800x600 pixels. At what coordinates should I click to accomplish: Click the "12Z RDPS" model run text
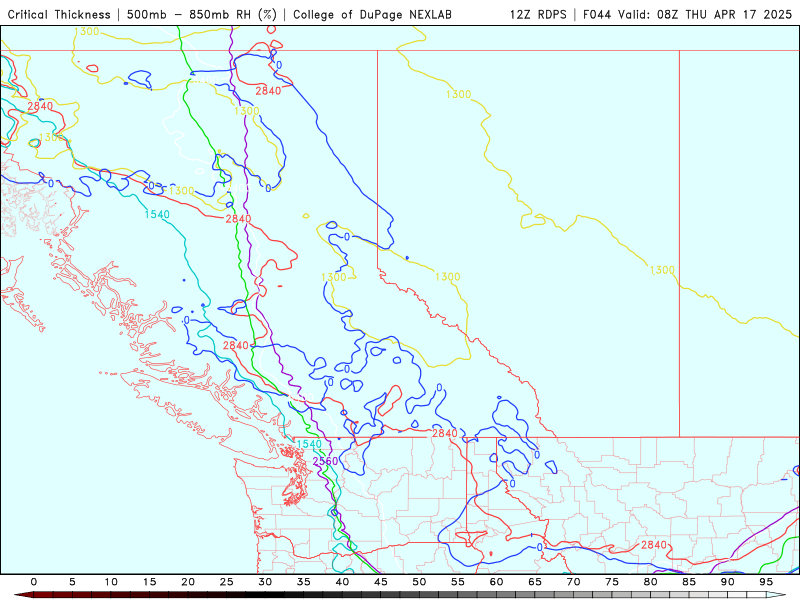[538, 14]
